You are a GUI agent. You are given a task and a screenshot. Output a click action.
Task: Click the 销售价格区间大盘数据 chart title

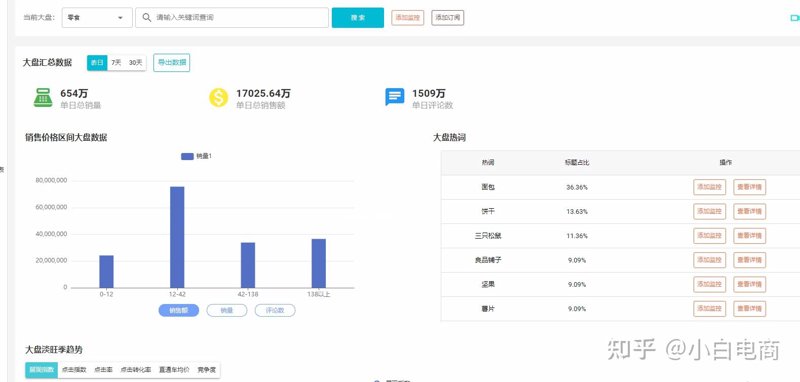coord(66,137)
